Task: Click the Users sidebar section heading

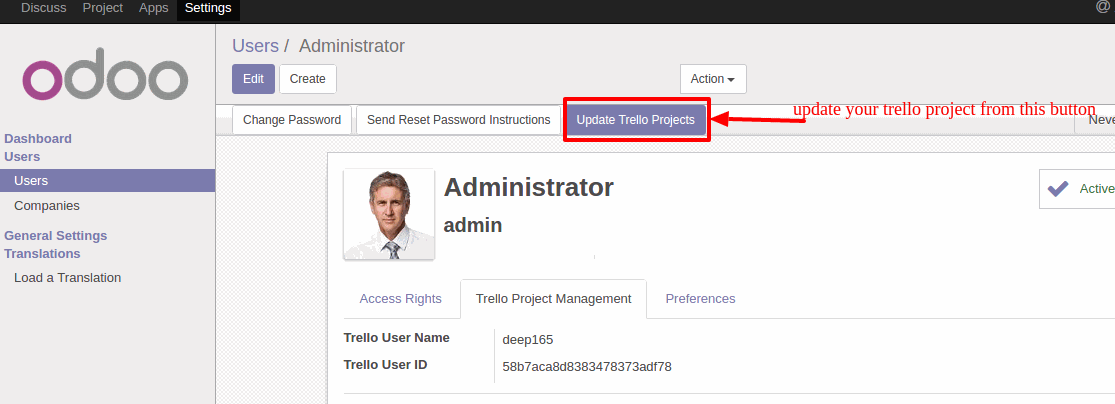Action: coord(22,156)
